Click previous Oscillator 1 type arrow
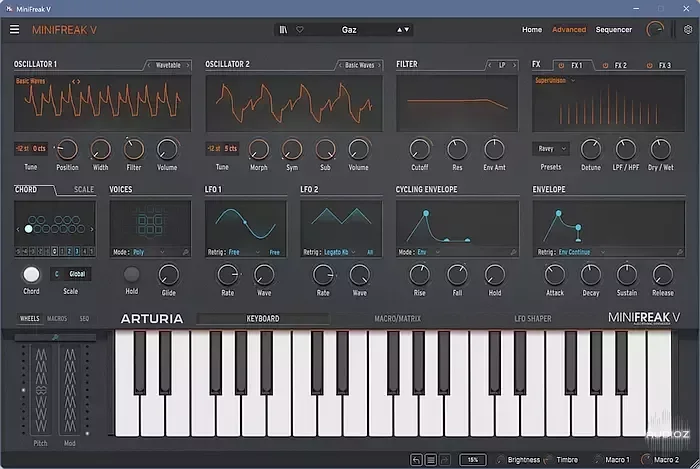 [149, 65]
